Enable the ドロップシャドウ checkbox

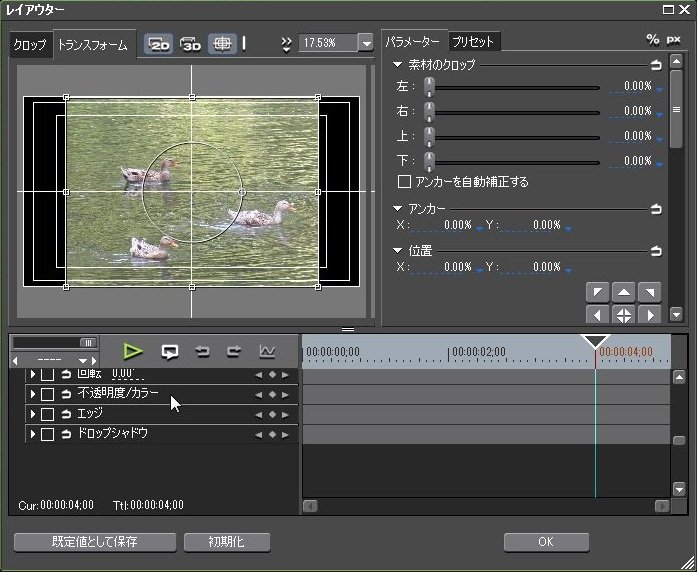(48, 434)
